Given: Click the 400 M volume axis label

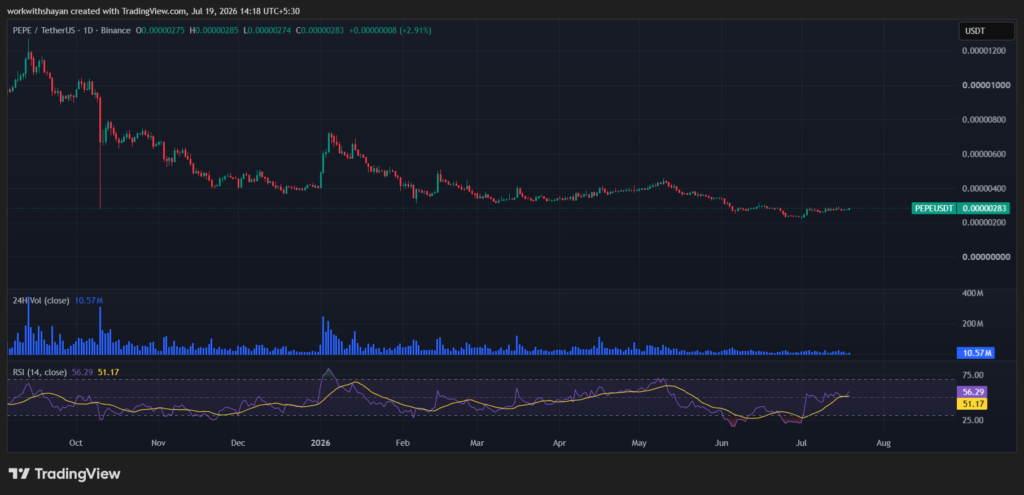Looking at the screenshot, I should (972, 294).
